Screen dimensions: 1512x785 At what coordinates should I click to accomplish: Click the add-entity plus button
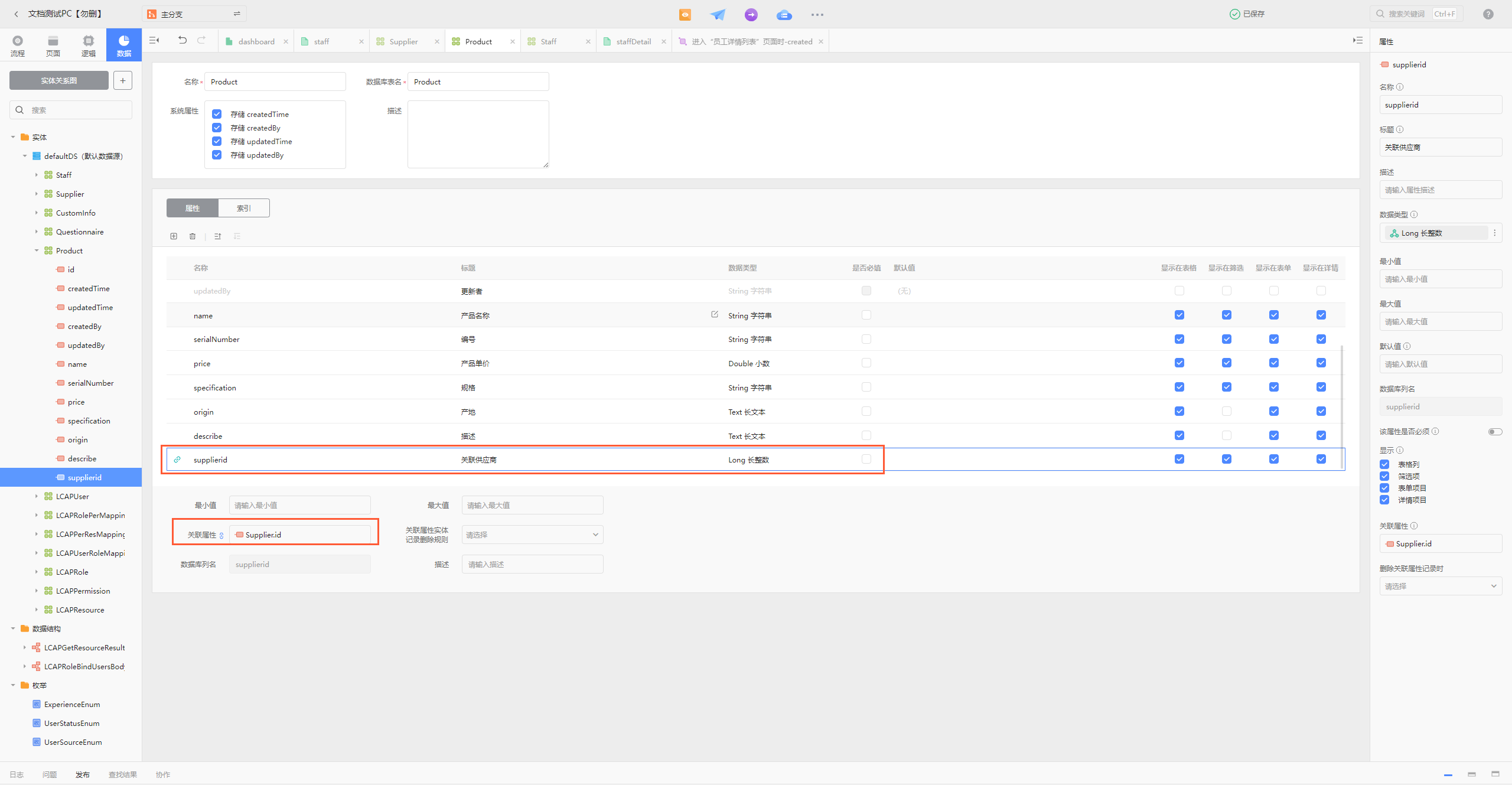[x=123, y=80]
